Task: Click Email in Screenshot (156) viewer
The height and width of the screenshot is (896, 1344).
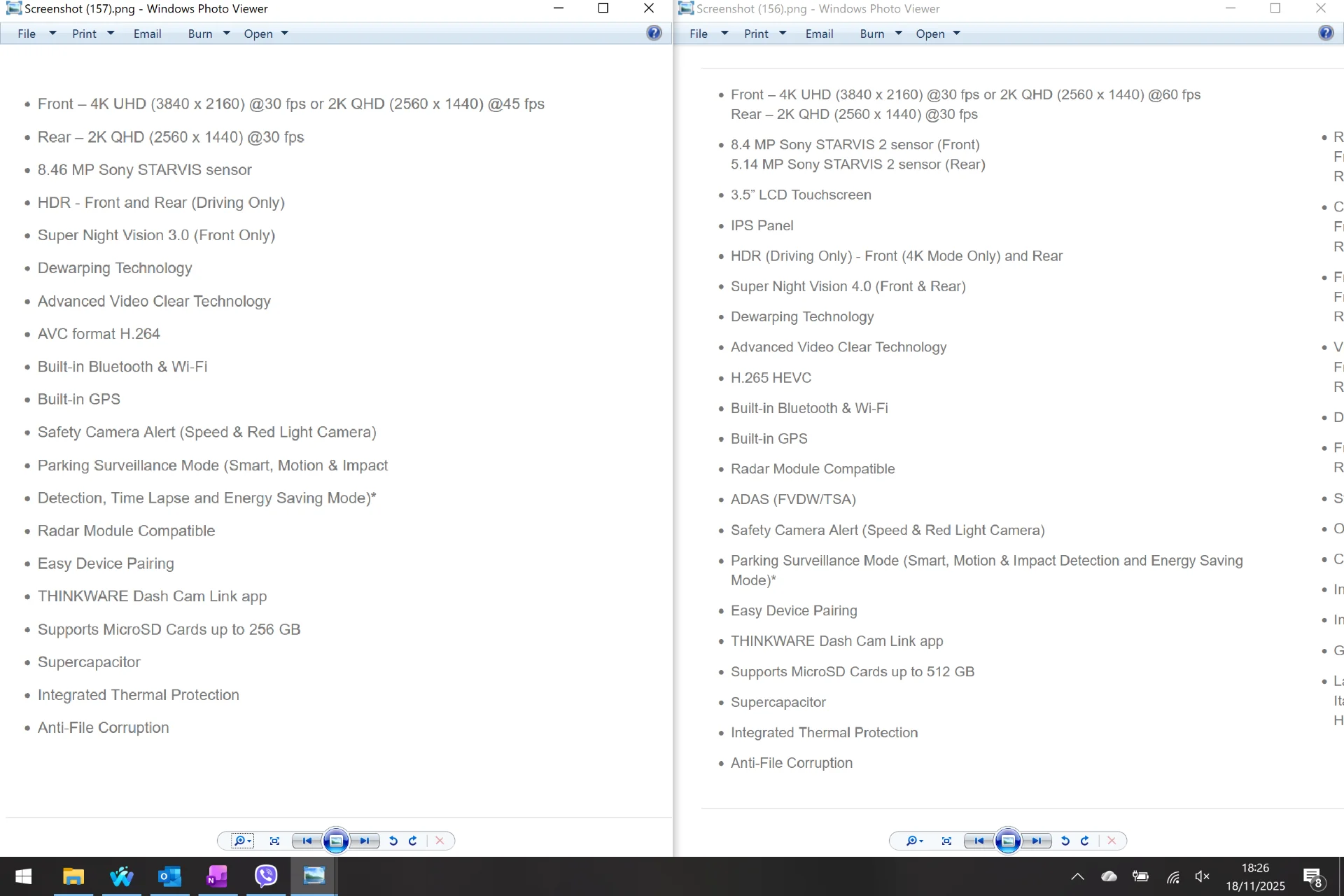Action: point(819,34)
